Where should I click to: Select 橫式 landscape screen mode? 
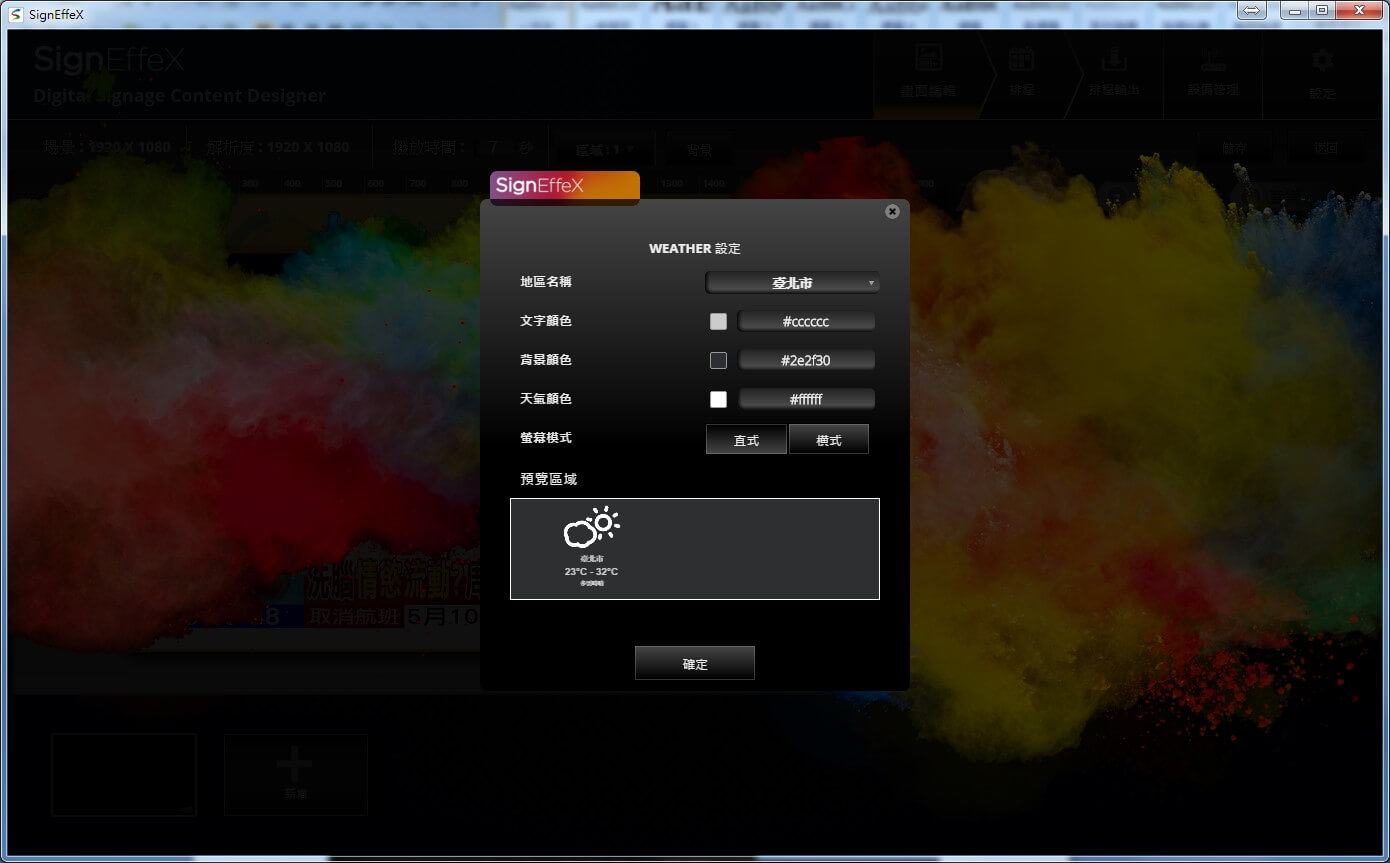828,440
